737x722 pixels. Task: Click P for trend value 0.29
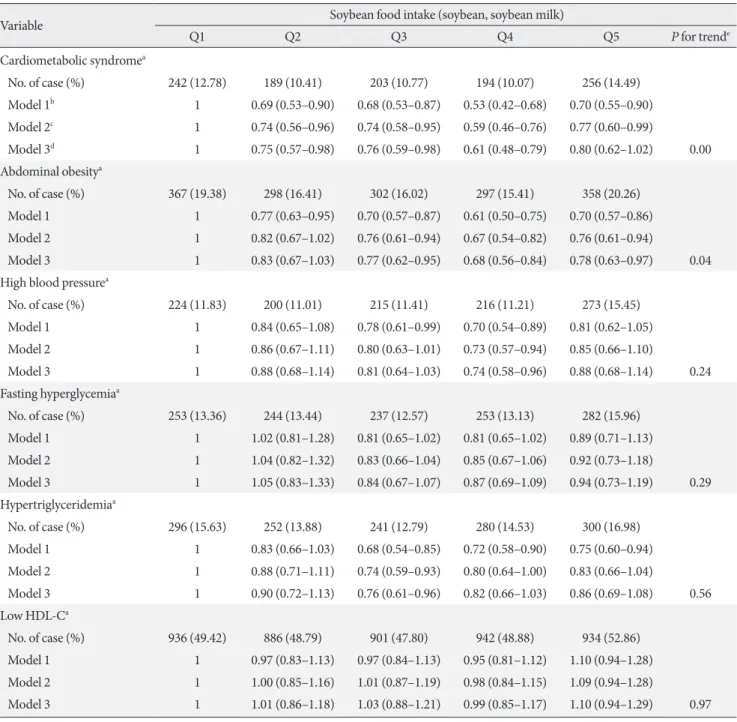coord(700,482)
